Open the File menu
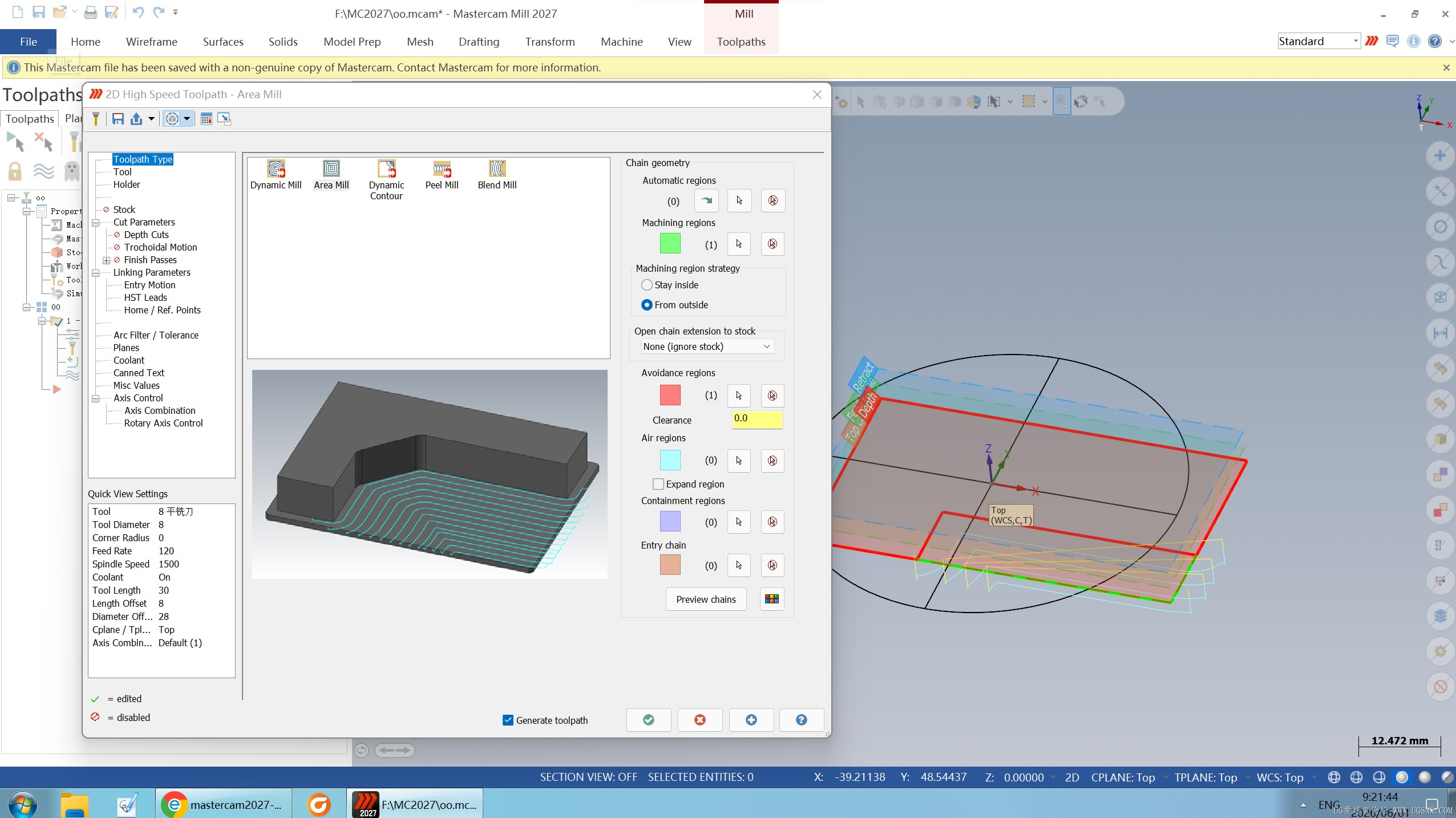This screenshot has width=1456, height=818. coord(29,42)
